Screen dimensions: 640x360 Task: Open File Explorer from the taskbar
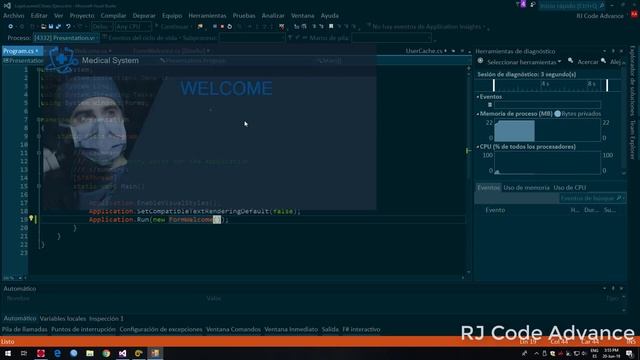pyautogui.click(x=90, y=353)
